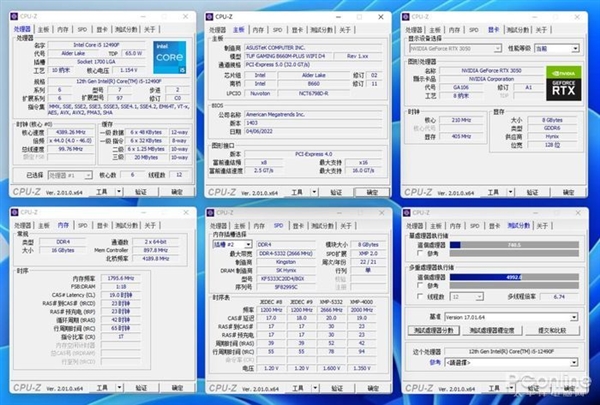
Task: Click the American Megatrends Inc. BIOS value
Action: (x=313, y=114)
